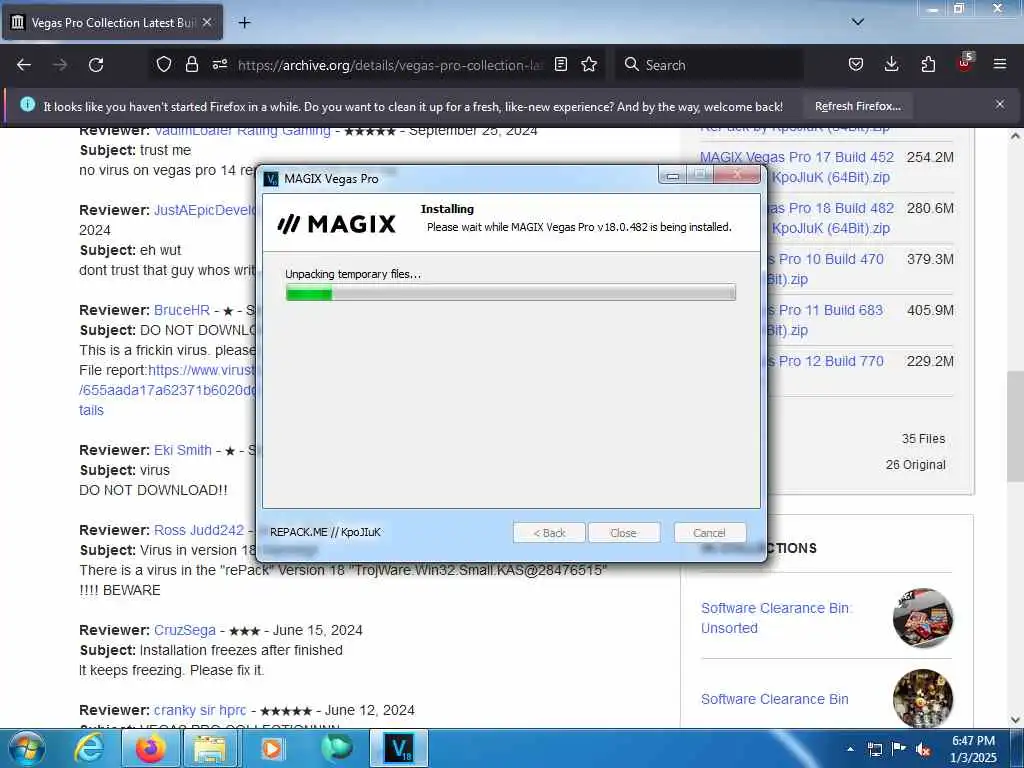Click the Refresh Firefox... button
Viewport: 1024px width, 768px height.
(857, 106)
